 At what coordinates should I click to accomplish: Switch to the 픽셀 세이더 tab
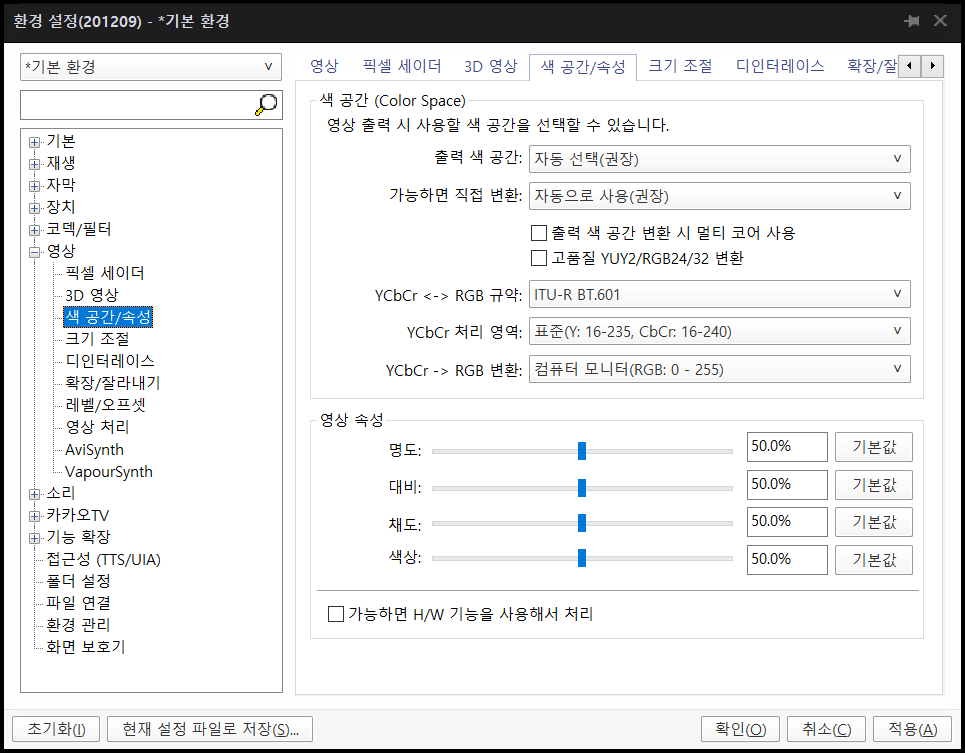point(402,66)
